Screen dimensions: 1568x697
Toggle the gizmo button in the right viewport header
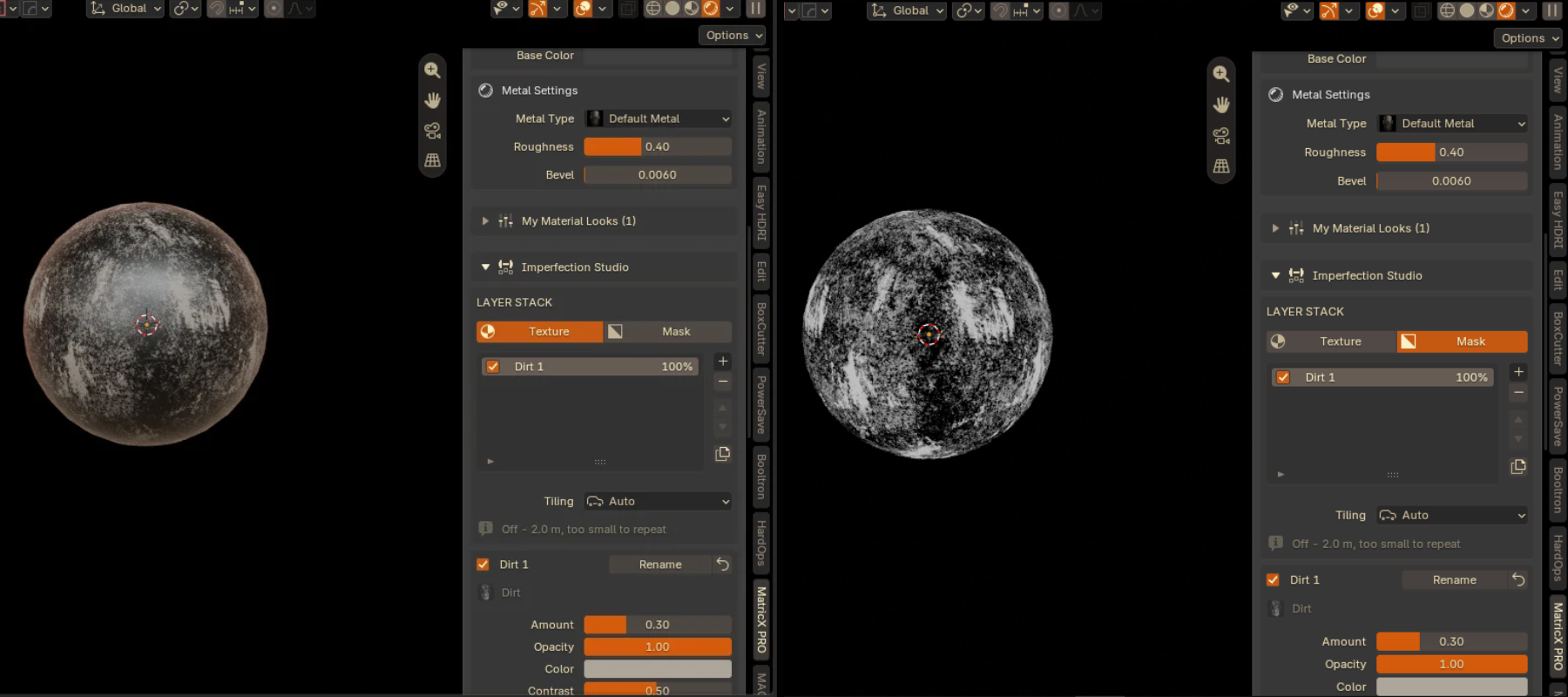(1328, 10)
